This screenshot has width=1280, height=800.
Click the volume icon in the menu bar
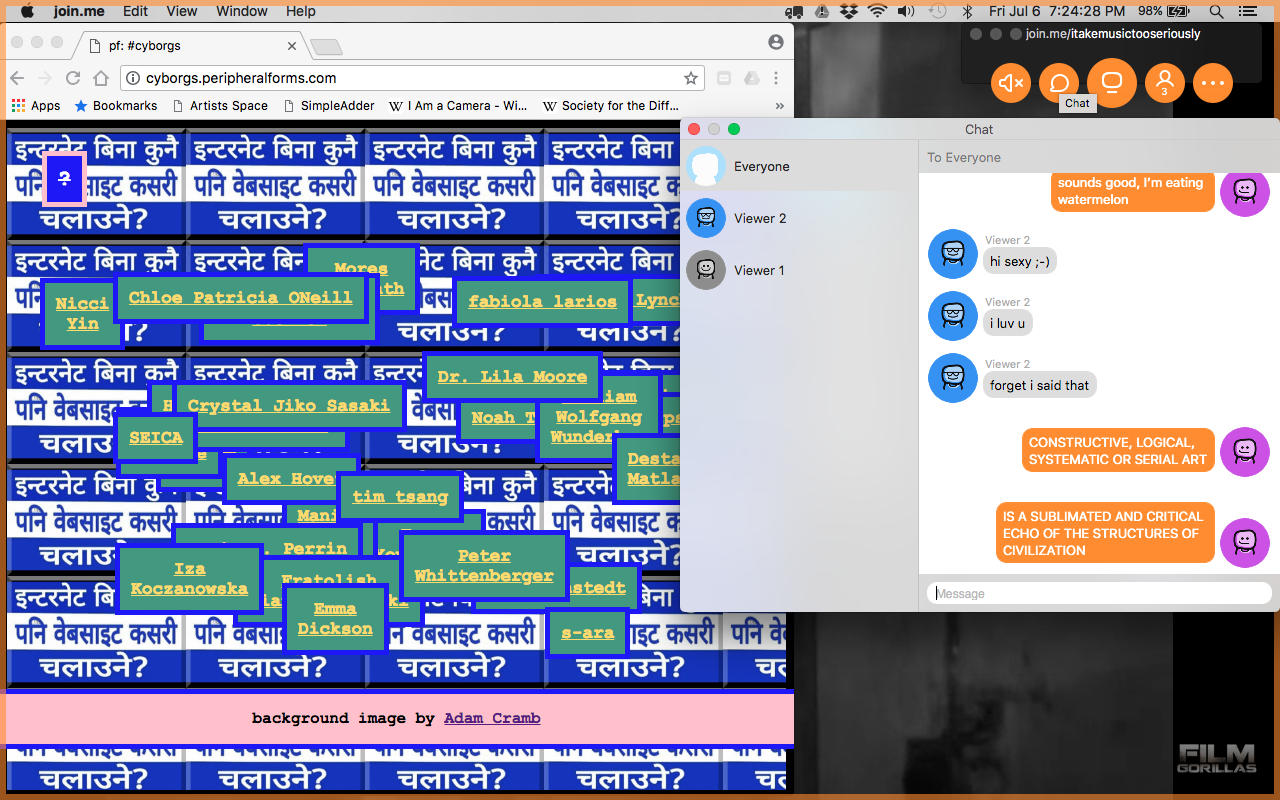pyautogui.click(x=905, y=11)
